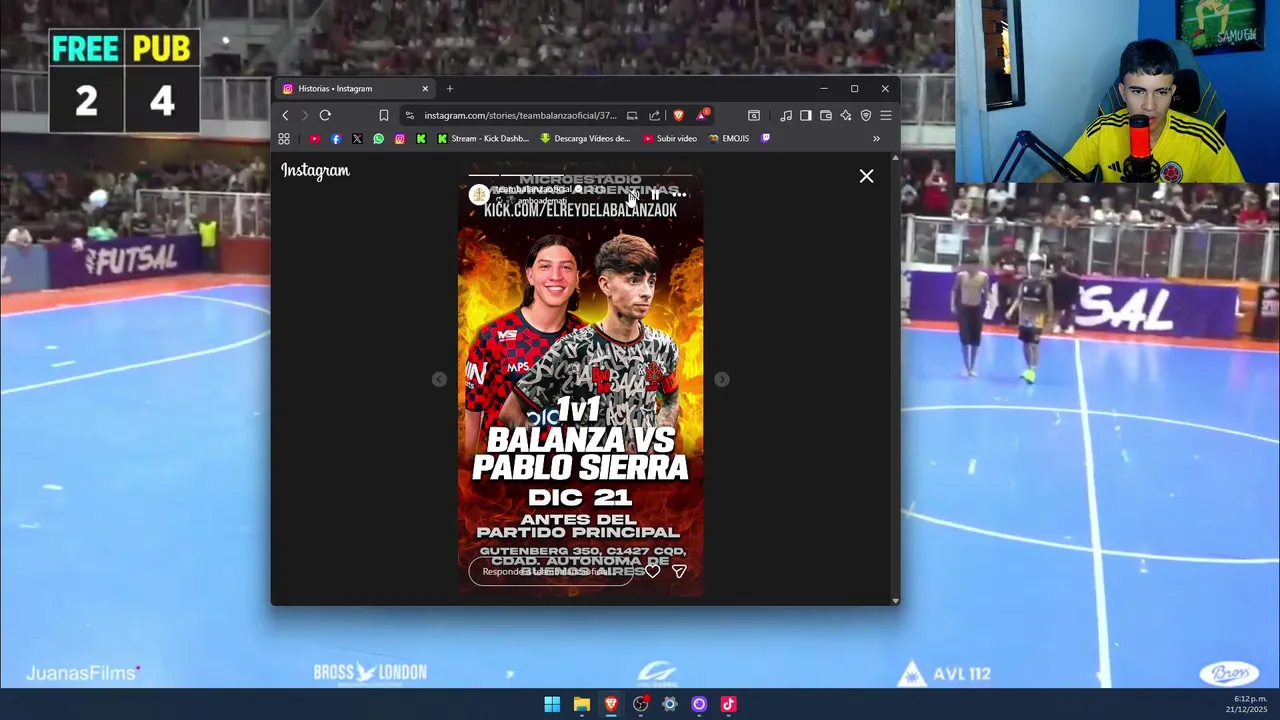Open the Kick icon bookmark
1280x720 pixels.
tap(421, 139)
